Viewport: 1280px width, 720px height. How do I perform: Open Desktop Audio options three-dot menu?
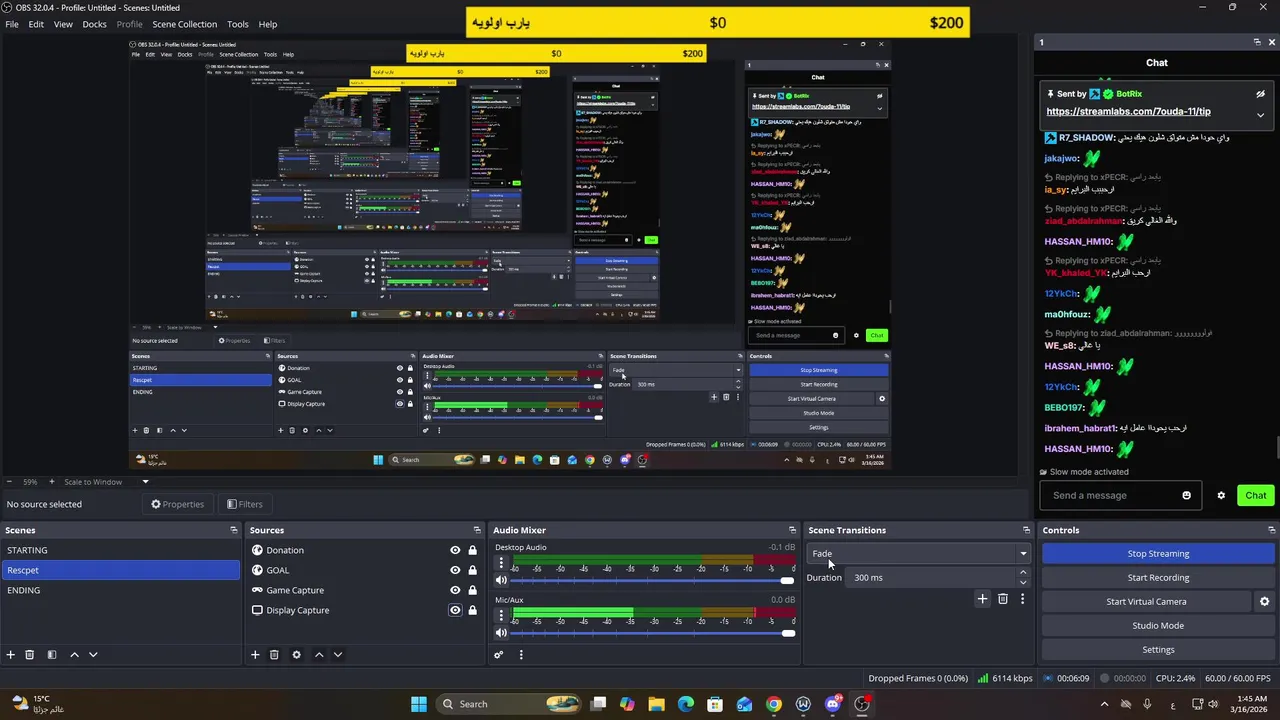coord(501,563)
